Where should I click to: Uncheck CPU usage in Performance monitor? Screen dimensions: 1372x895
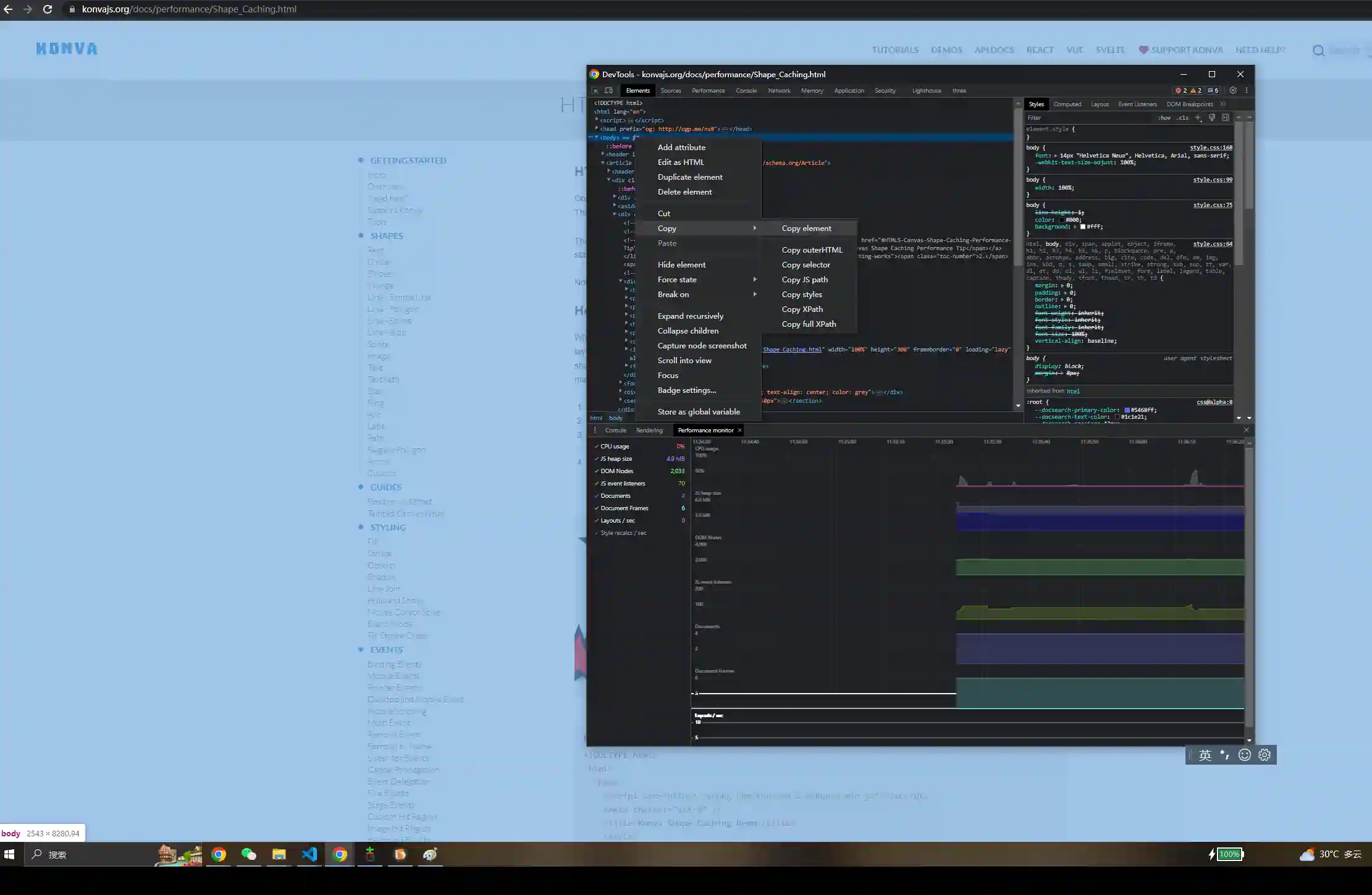click(x=597, y=446)
